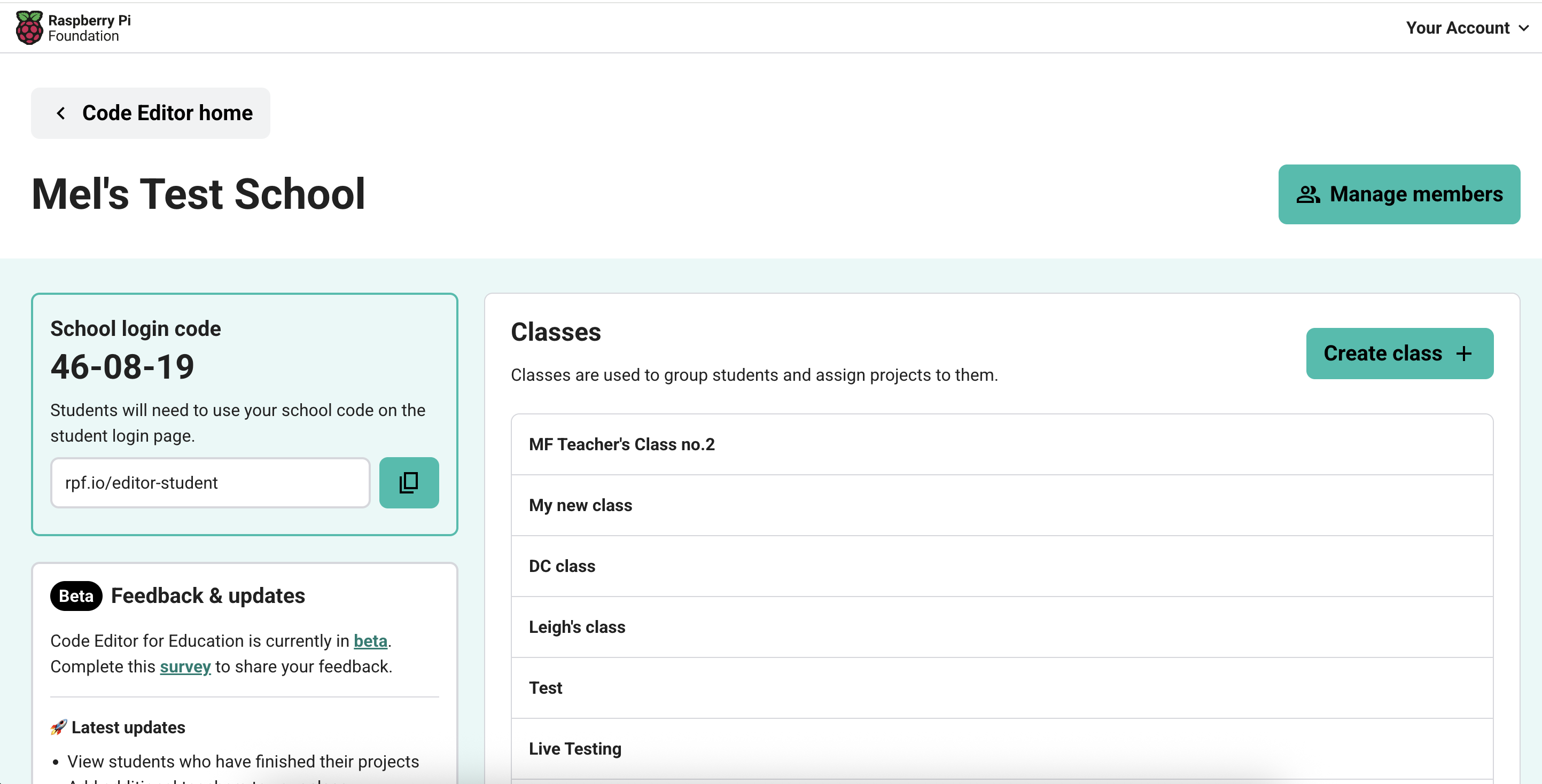Open the beta link
Viewport: 1542px width, 784px height.
[x=370, y=640]
